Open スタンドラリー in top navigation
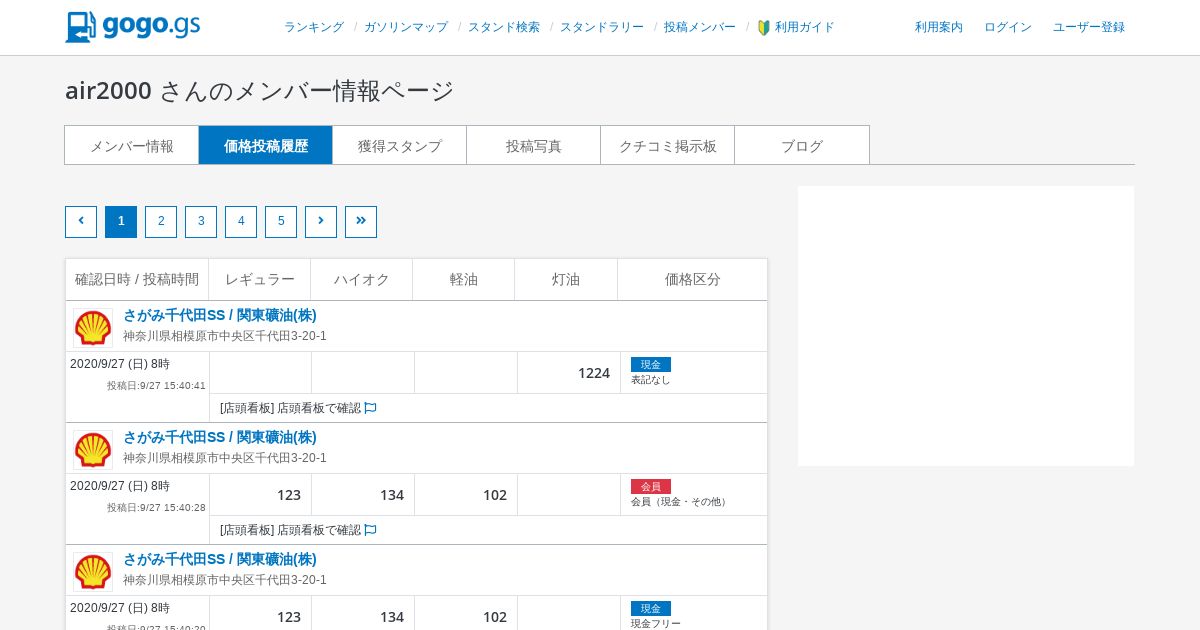This screenshot has width=1200, height=630. pos(602,28)
